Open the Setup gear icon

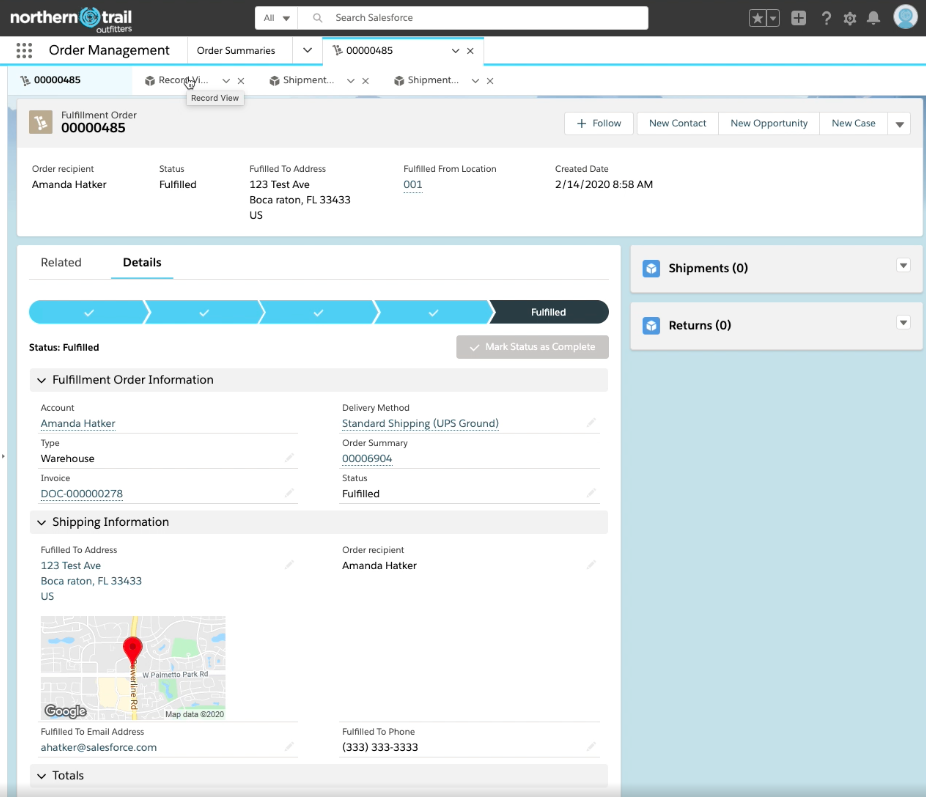coord(850,18)
